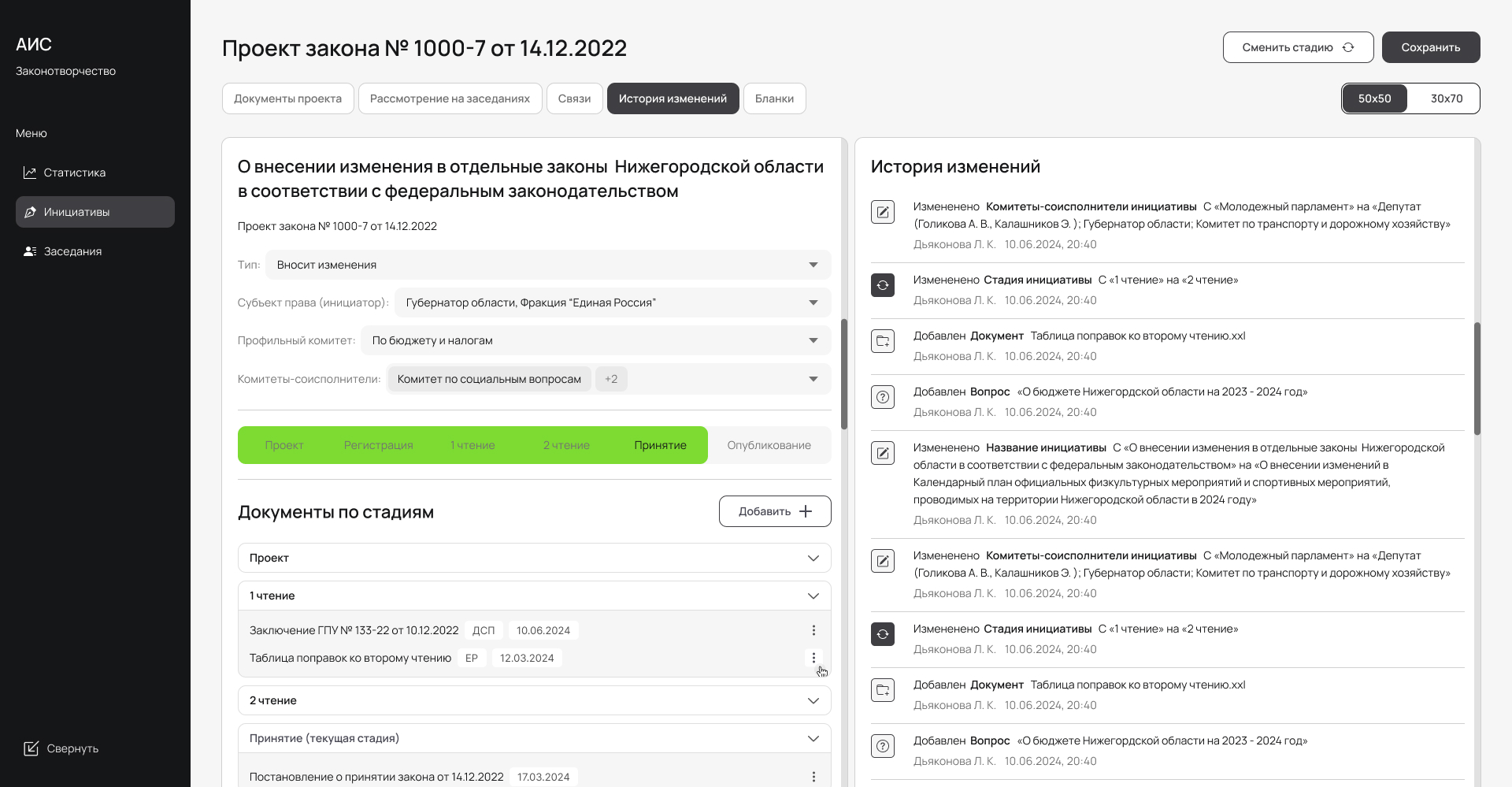Open three-dot menu for Таблица поправок document
Viewport: 1512px width, 787px height.
[813, 658]
